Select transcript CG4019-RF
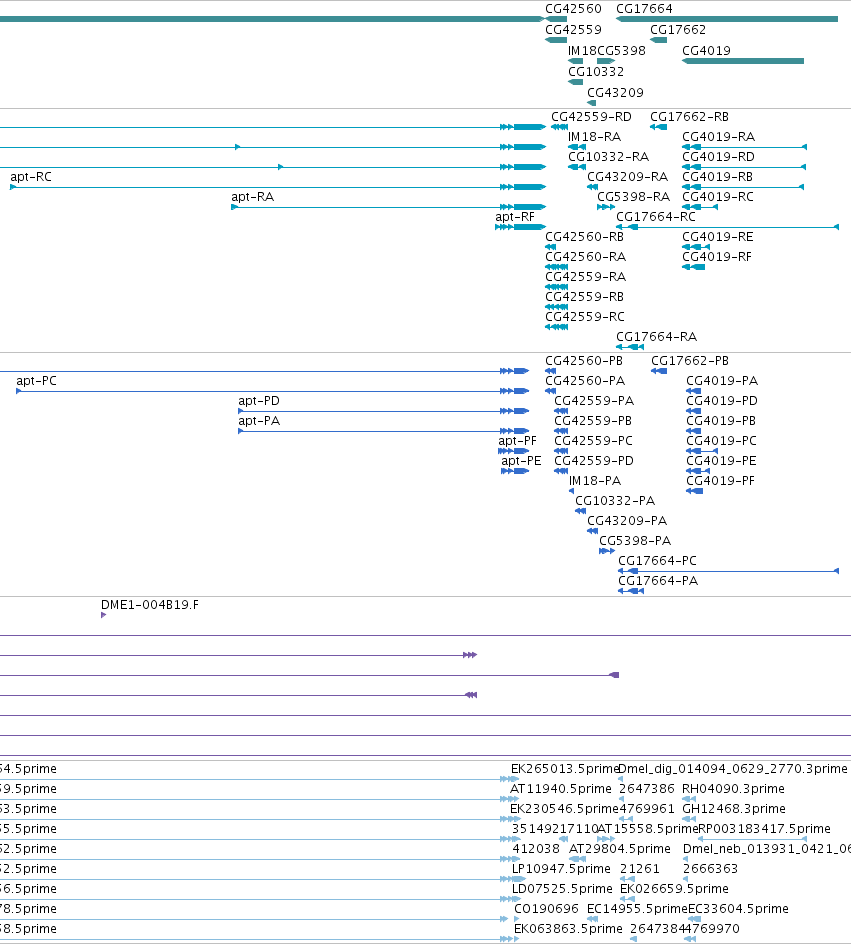The width and height of the screenshot is (851, 944). tap(717, 256)
